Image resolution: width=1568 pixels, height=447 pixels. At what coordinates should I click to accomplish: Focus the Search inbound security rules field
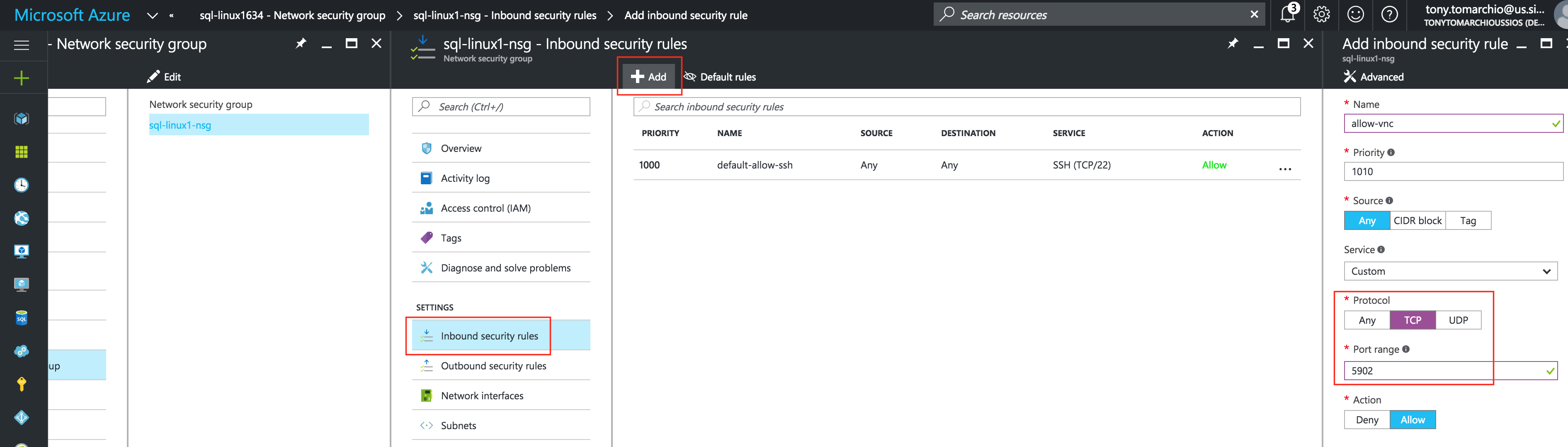(x=966, y=107)
